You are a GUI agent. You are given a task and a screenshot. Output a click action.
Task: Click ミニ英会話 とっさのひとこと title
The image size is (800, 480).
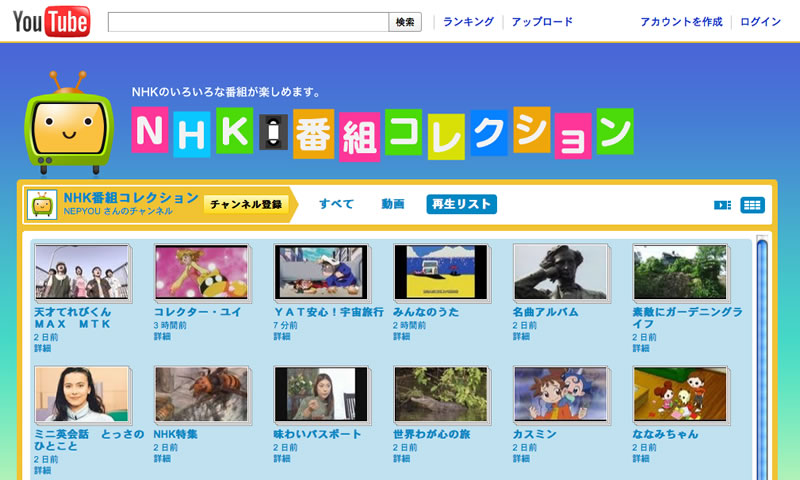[89, 440]
